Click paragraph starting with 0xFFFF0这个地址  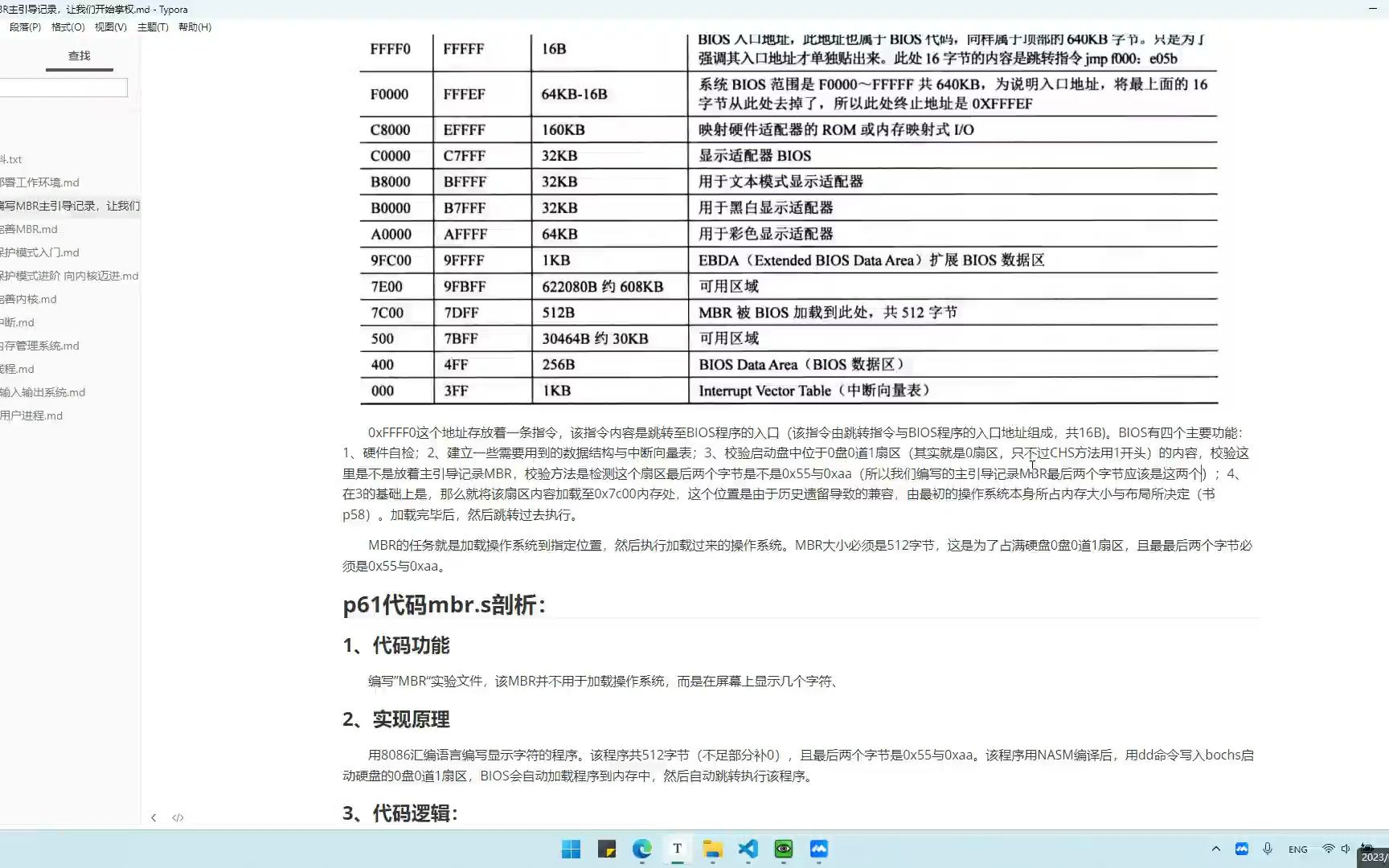point(796,473)
